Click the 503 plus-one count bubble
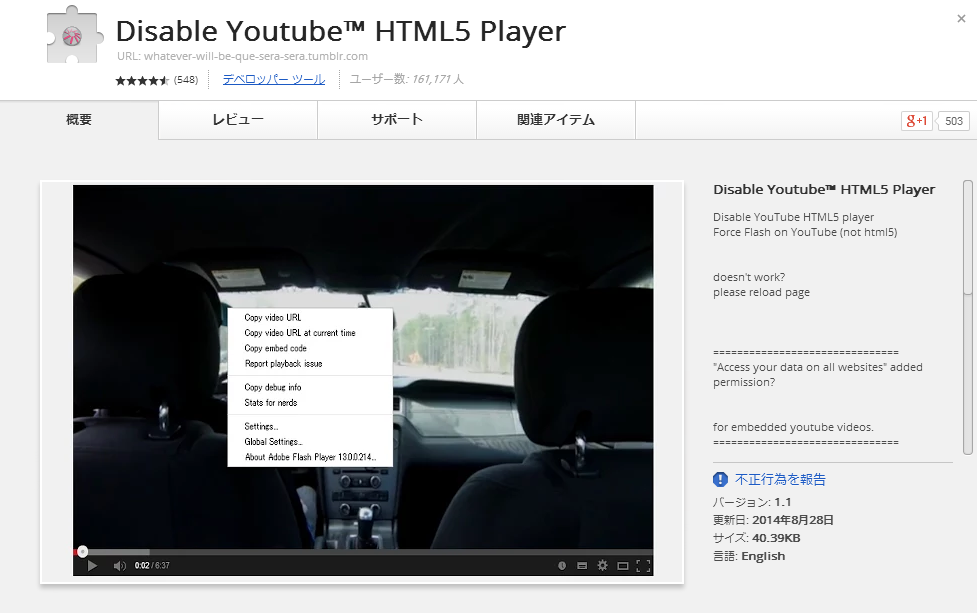The height and width of the screenshot is (613, 977). pyautogui.click(x=953, y=121)
